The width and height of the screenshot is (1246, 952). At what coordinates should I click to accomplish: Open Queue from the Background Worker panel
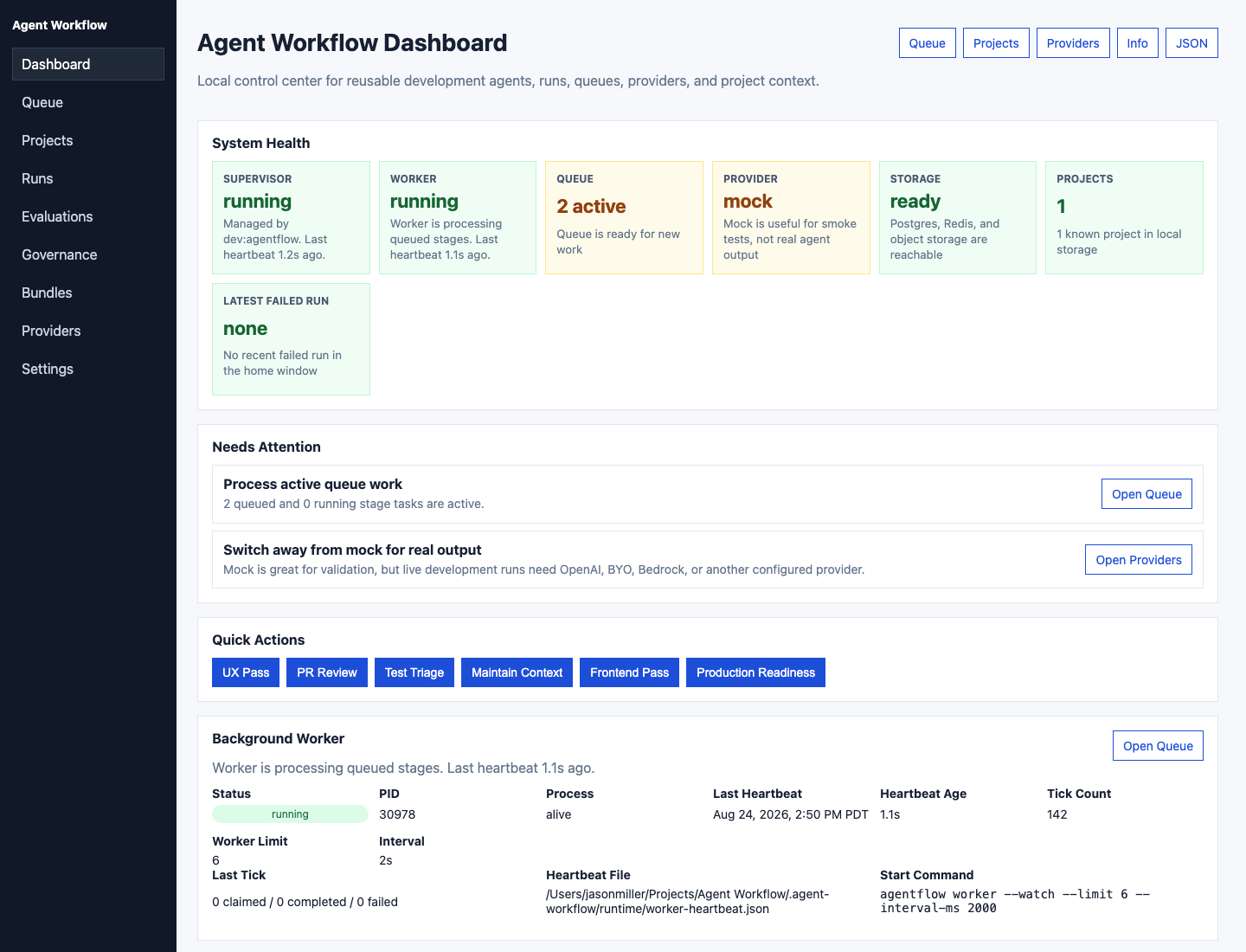1158,746
